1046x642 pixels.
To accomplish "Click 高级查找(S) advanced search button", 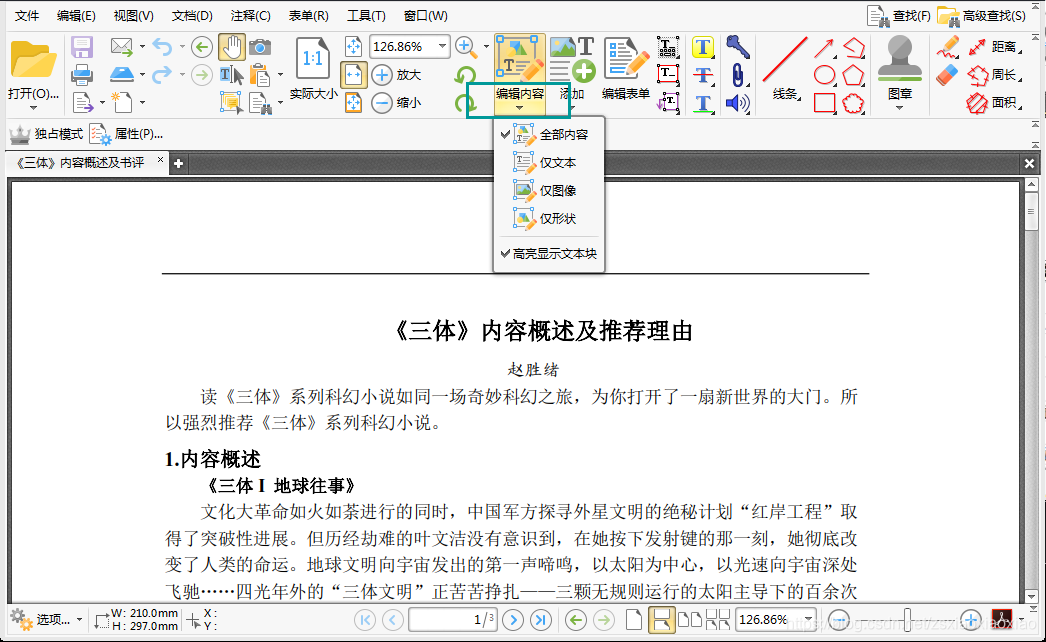I will [982, 15].
